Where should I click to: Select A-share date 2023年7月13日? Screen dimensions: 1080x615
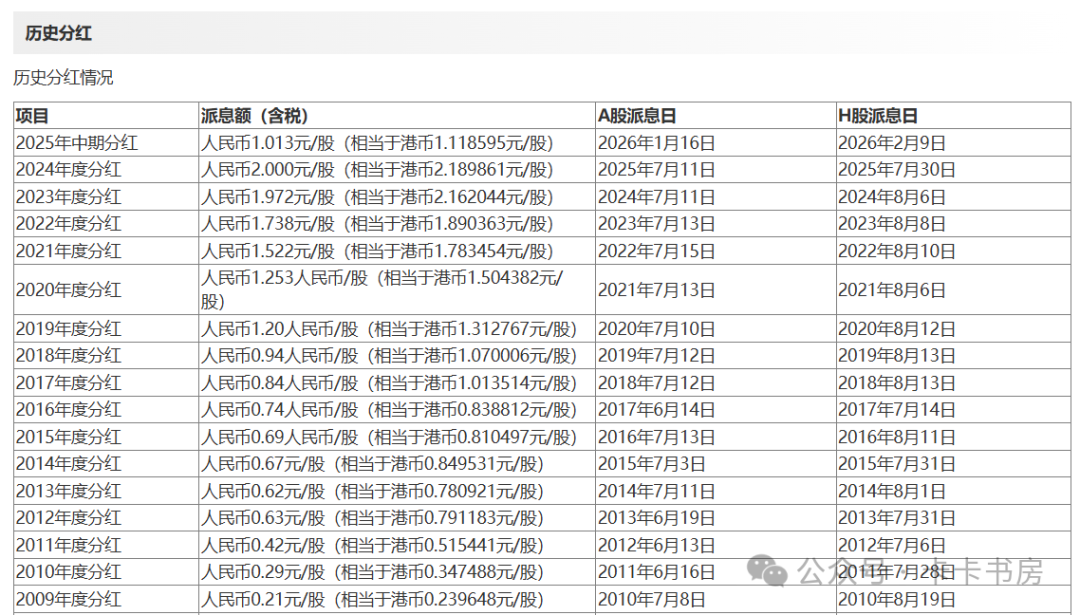click(x=656, y=224)
